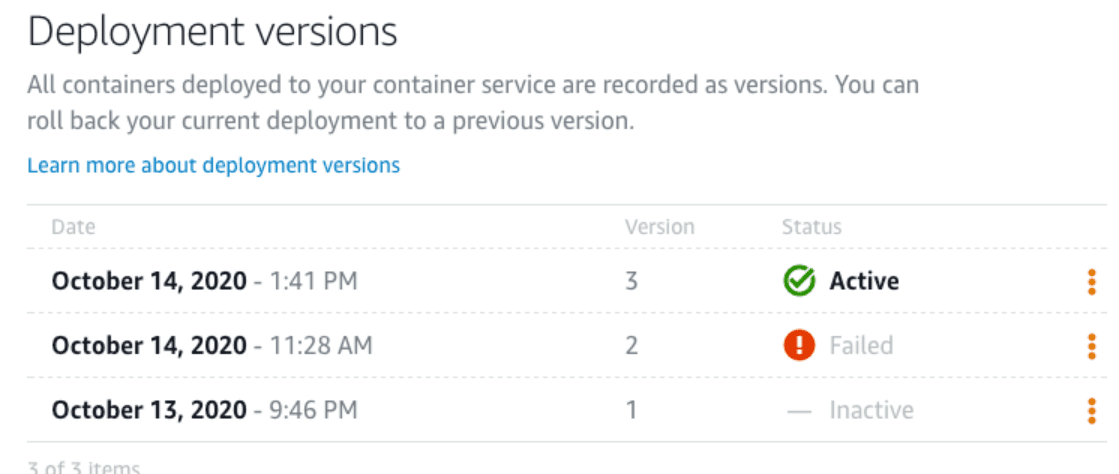Click the green Active checkmark icon
This screenshot has height=474, width=1119.
click(x=799, y=282)
